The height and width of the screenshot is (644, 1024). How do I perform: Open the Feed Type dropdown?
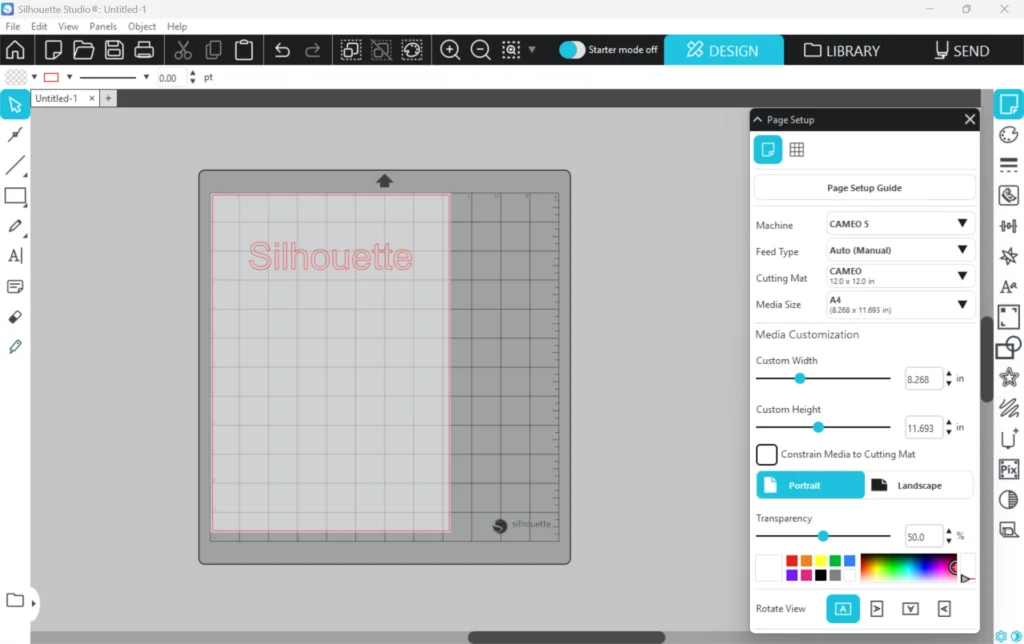[900, 250]
